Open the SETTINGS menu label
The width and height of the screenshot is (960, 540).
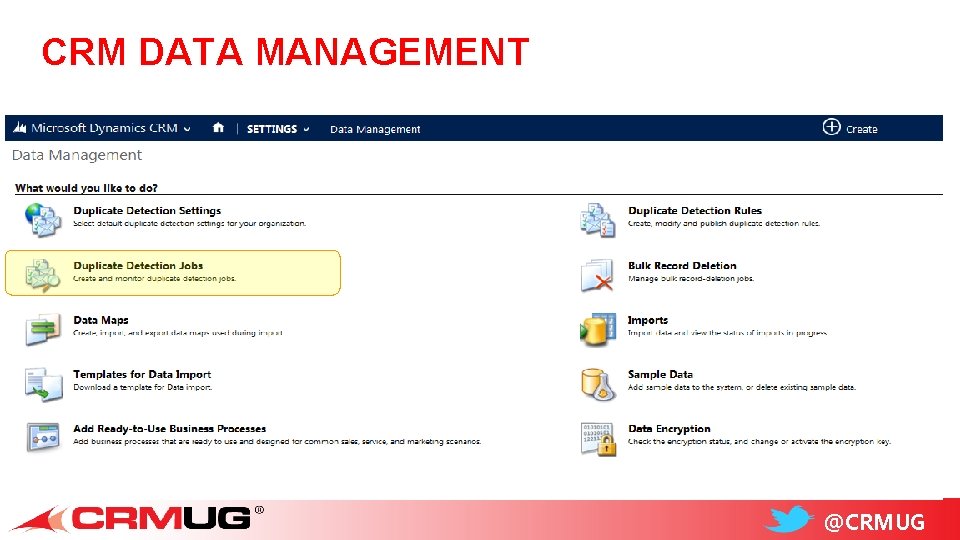272,129
